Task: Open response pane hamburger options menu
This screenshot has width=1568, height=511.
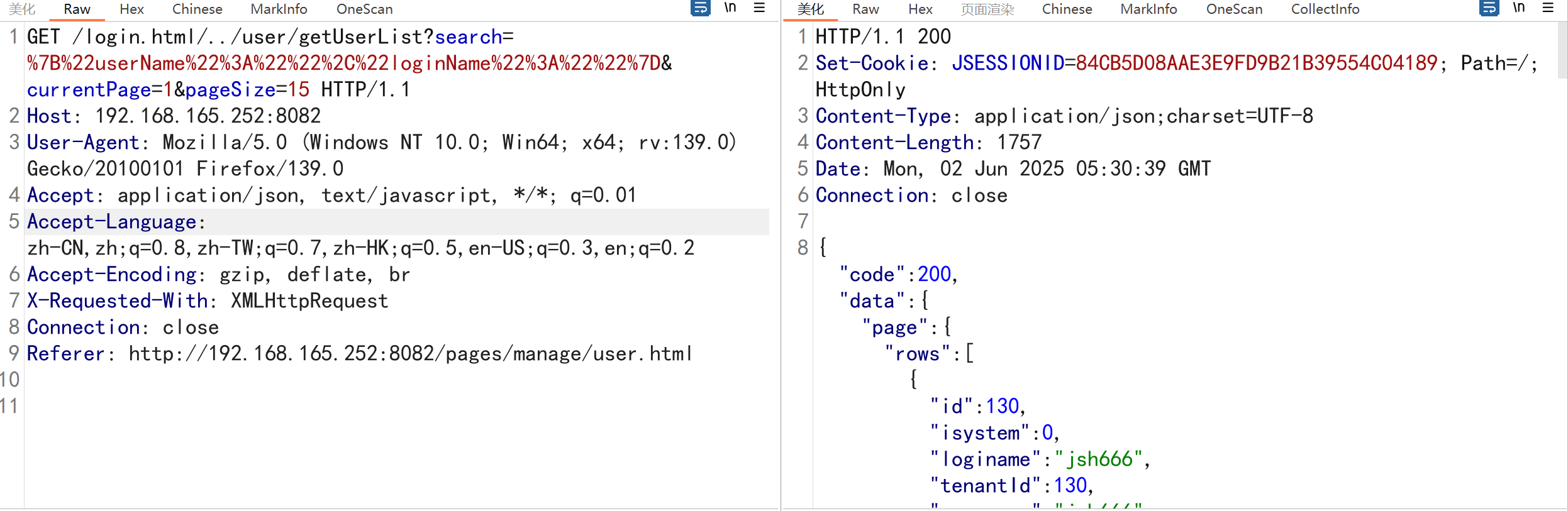Action: (x=1548, y=8)
